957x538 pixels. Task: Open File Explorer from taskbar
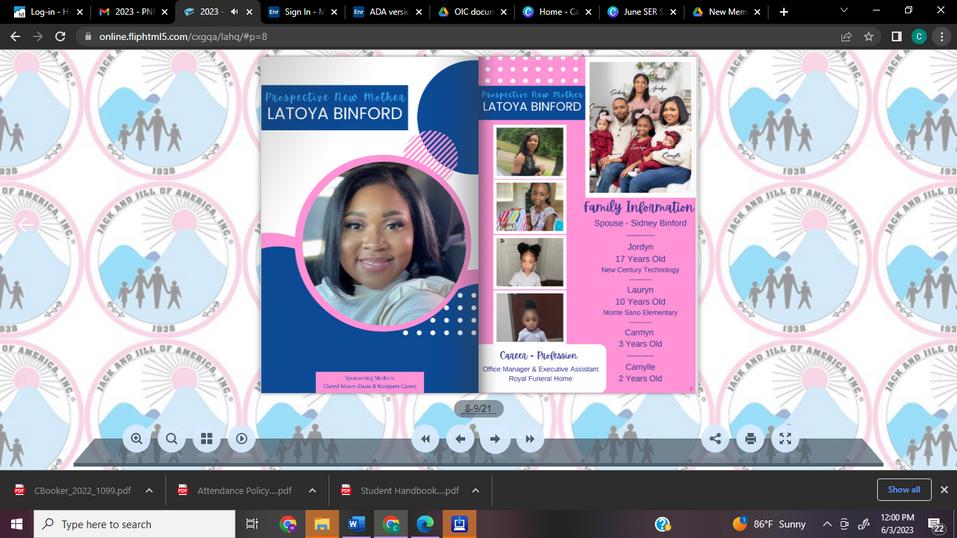[322, 524]
